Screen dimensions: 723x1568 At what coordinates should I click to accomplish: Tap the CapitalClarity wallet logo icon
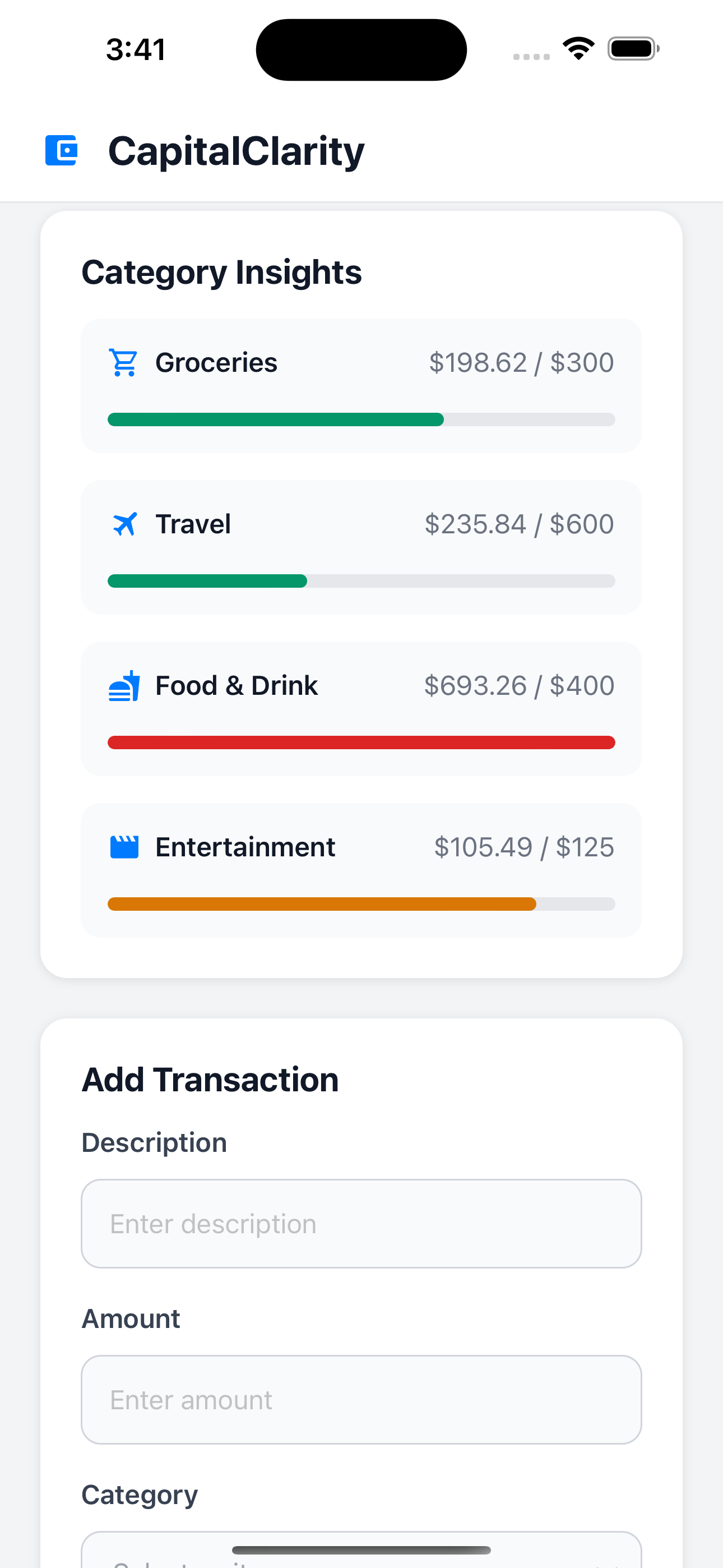tap(62, 150)
